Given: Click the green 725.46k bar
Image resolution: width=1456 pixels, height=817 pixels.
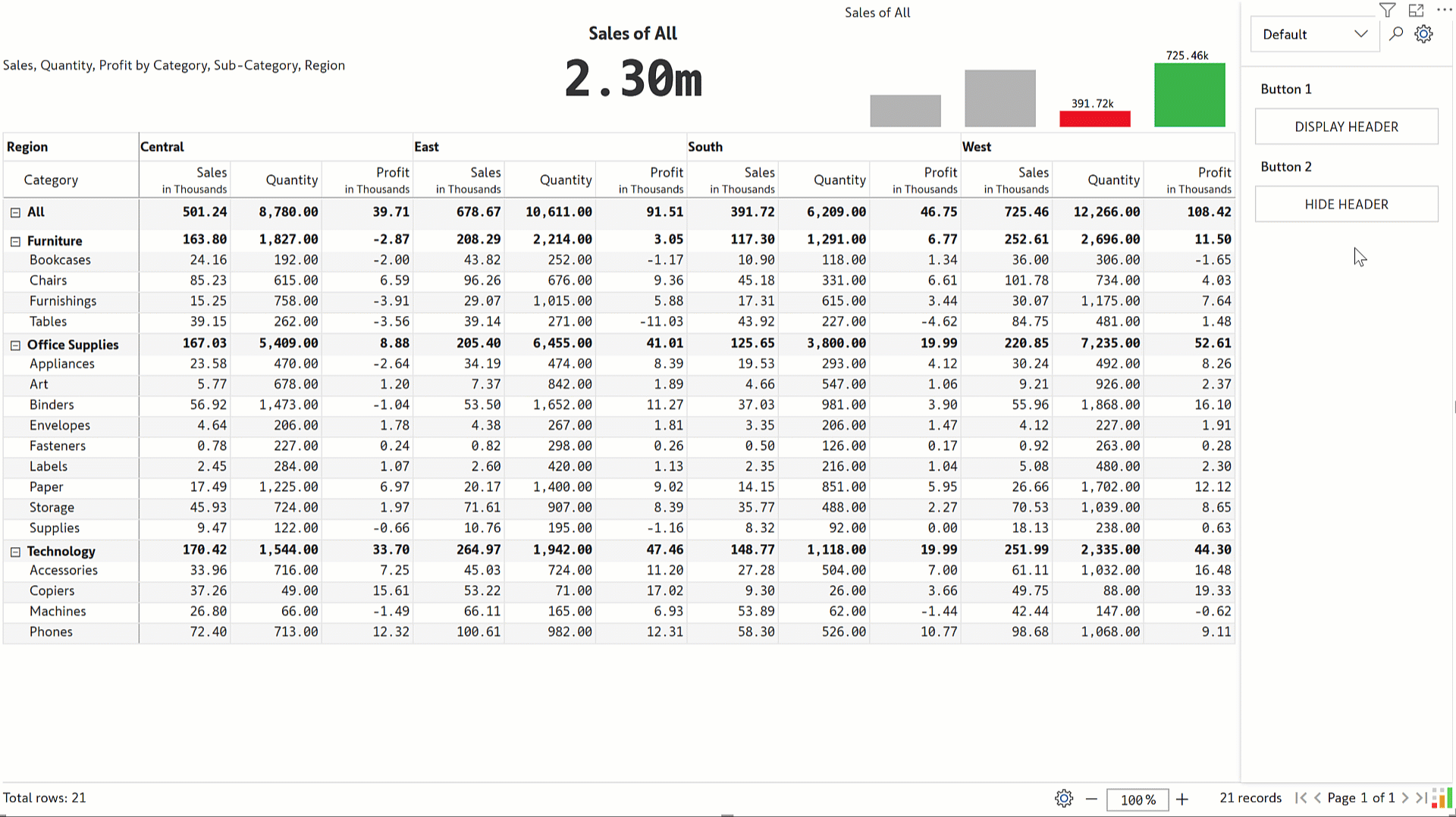Looking at the screenshot, I should pos(1189,95).
